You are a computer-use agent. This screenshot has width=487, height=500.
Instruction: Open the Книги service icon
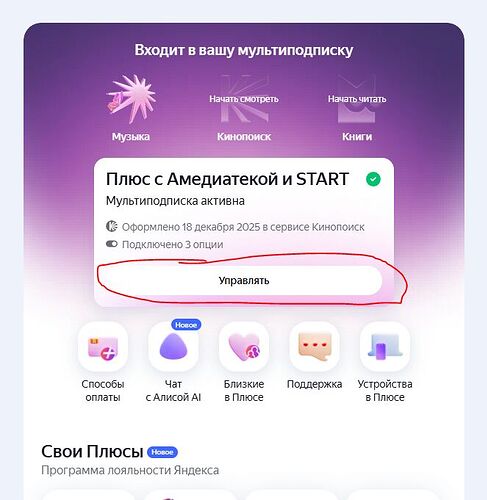point(357,99)
